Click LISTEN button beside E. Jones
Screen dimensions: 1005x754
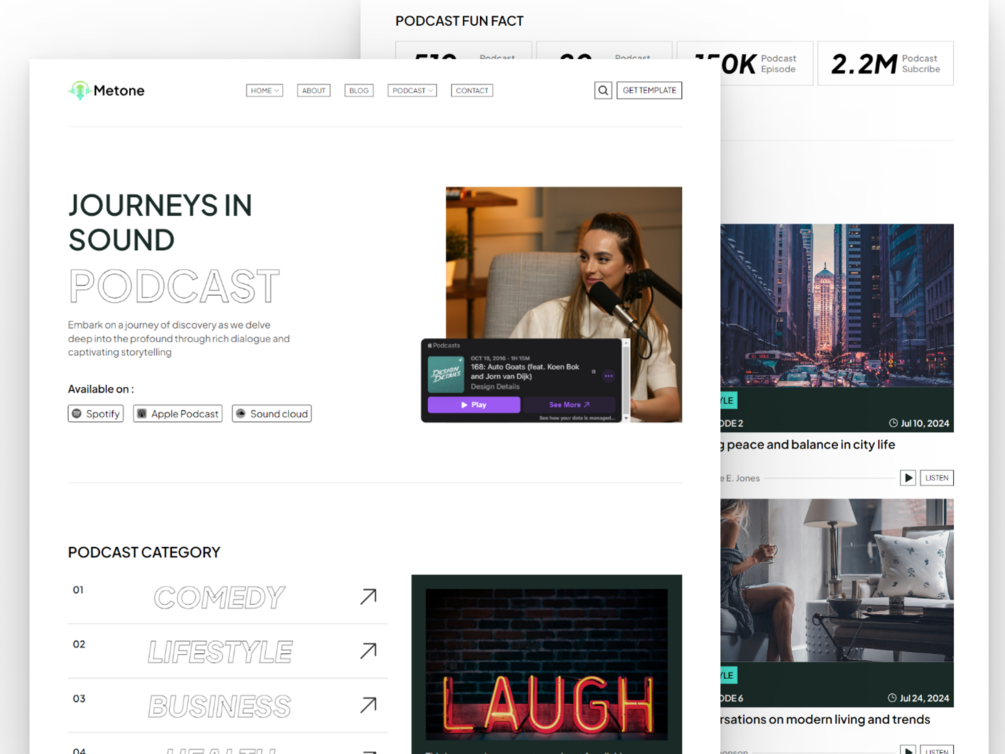coord(936,478)
